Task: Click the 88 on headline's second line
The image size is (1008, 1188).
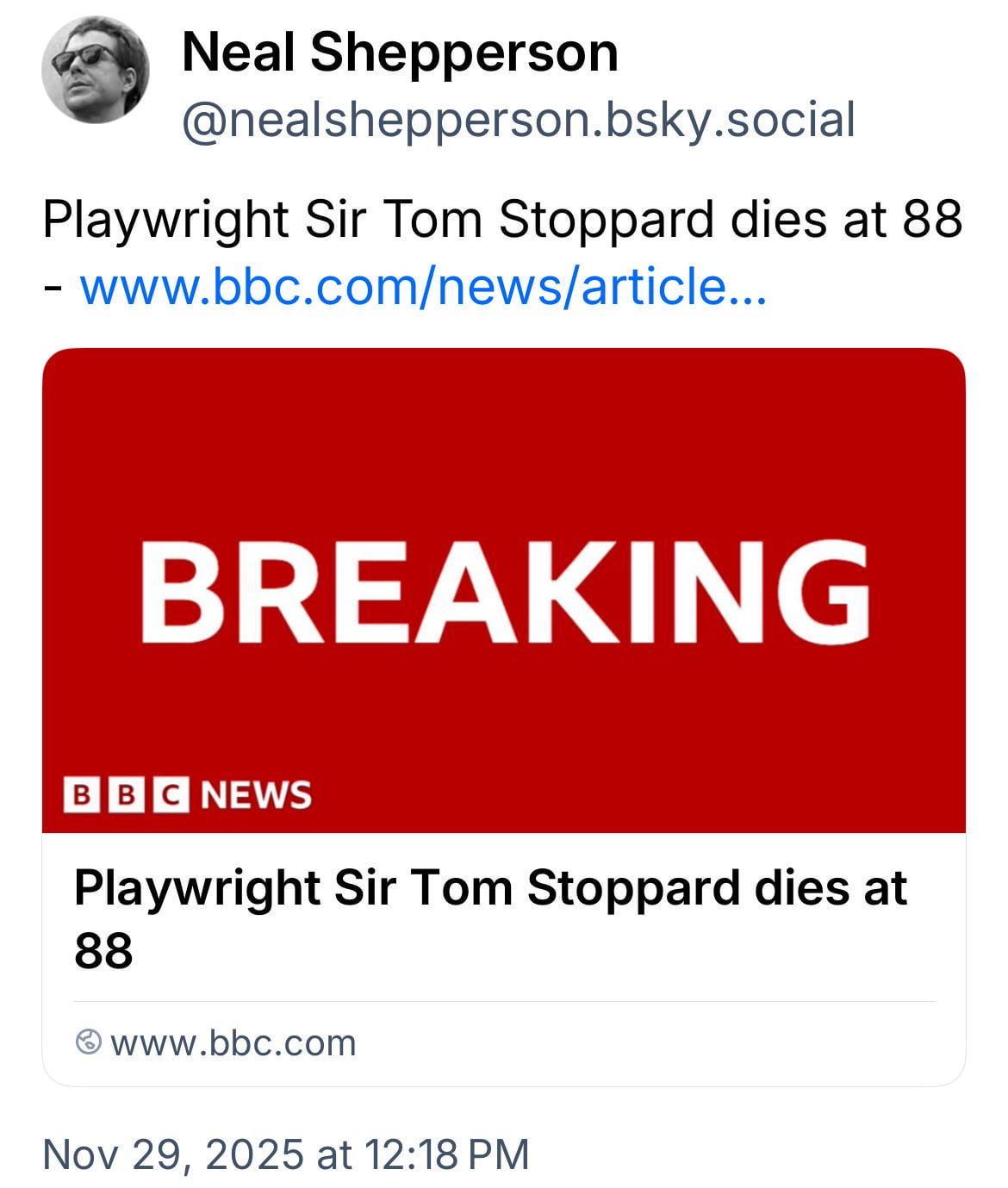Action: click(x=103, y=950)
